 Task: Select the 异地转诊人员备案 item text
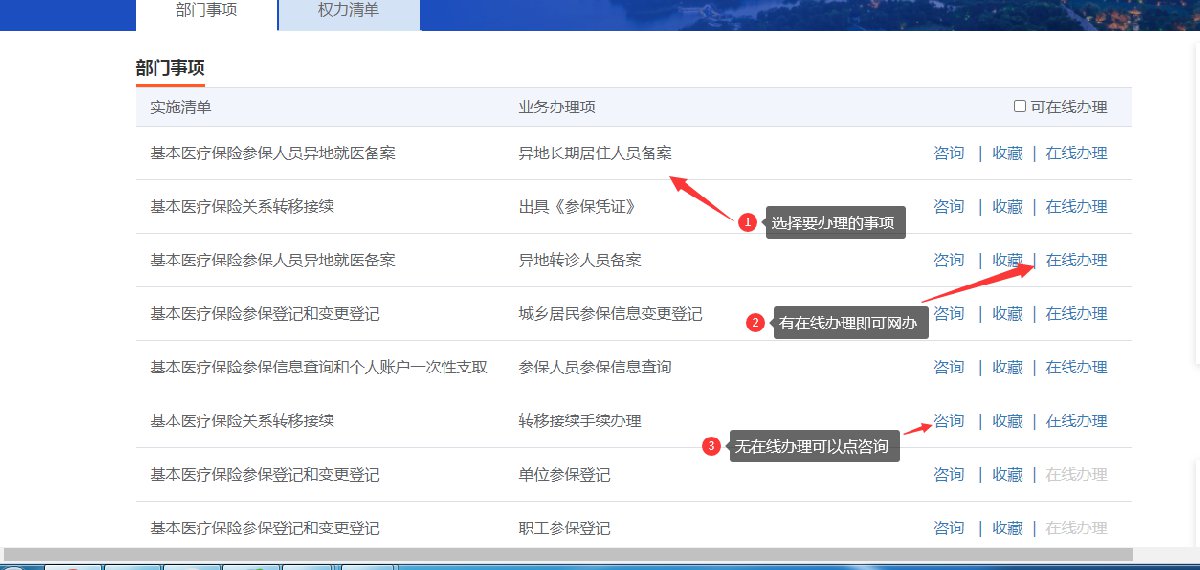click(580, 260)
